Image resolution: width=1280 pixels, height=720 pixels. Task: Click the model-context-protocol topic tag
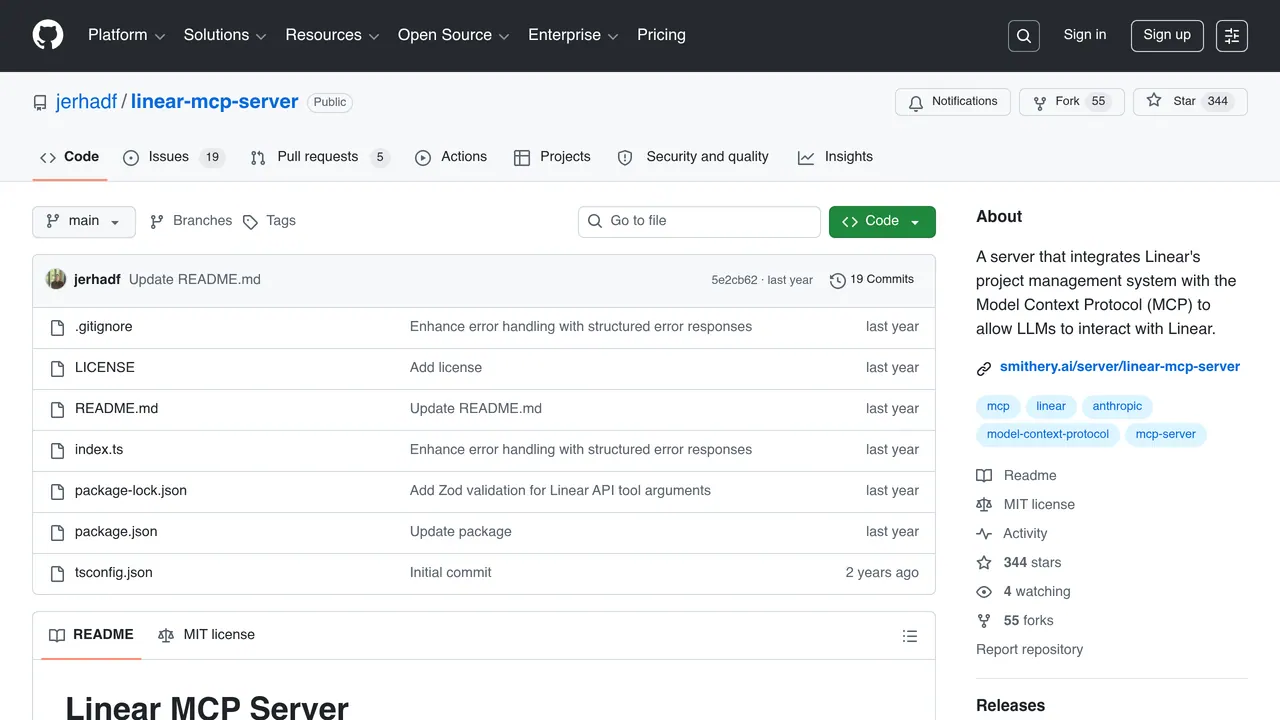tap(1048, 435)
